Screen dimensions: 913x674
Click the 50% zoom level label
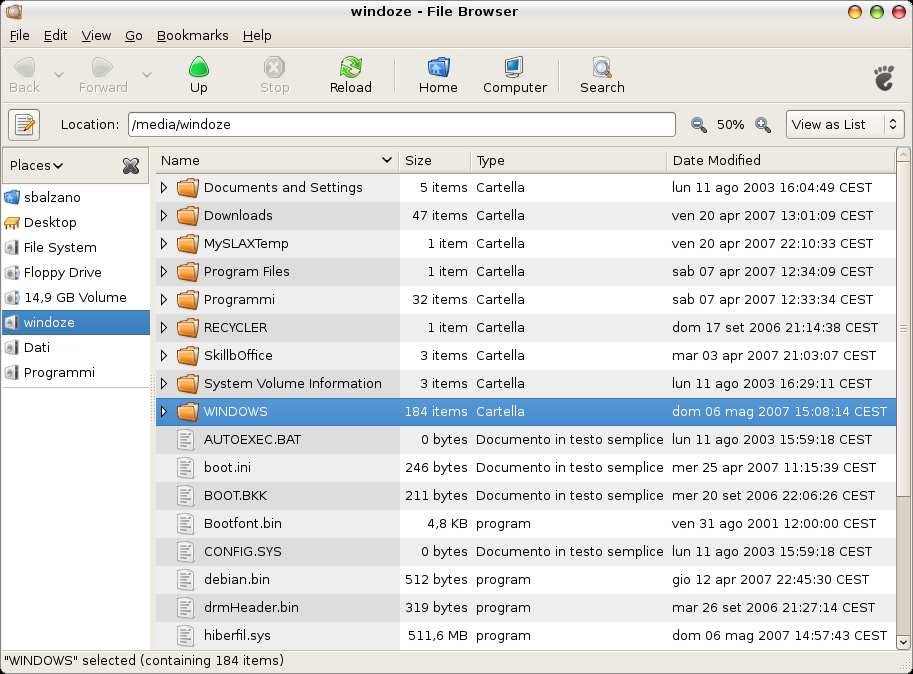click(x=730, y=125)
